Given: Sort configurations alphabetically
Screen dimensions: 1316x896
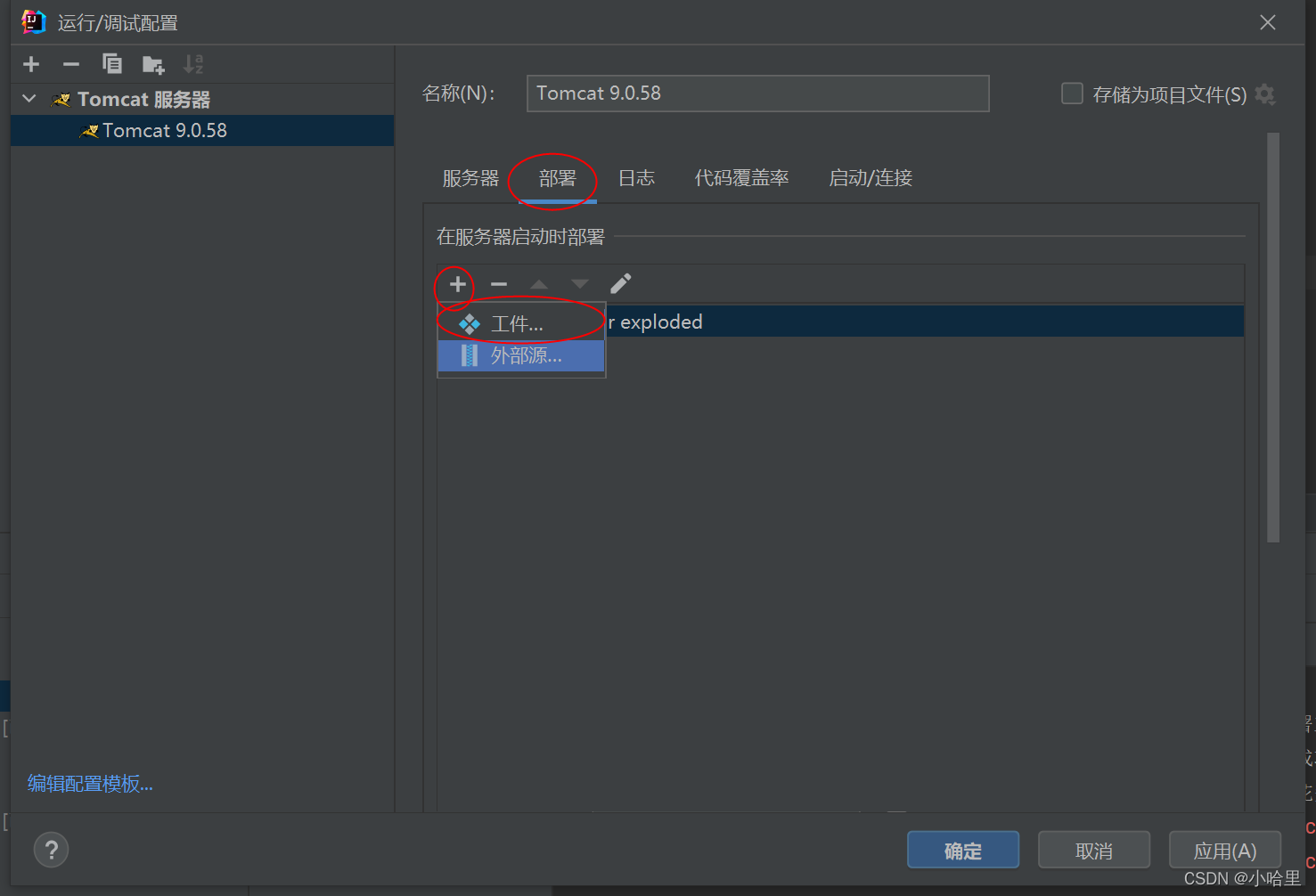Looking at the screenshot, I should pos(193,64).
